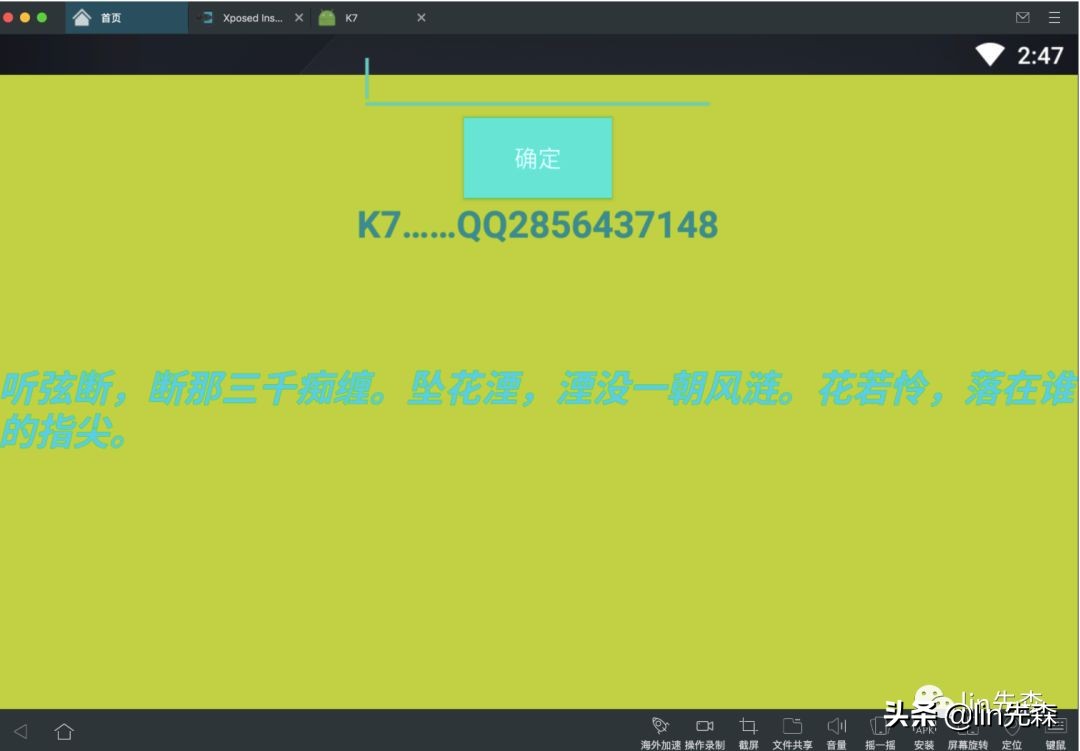Open the mail envelope icon
This screenshot has width=1080, height=751.
tap(1023, 18)
